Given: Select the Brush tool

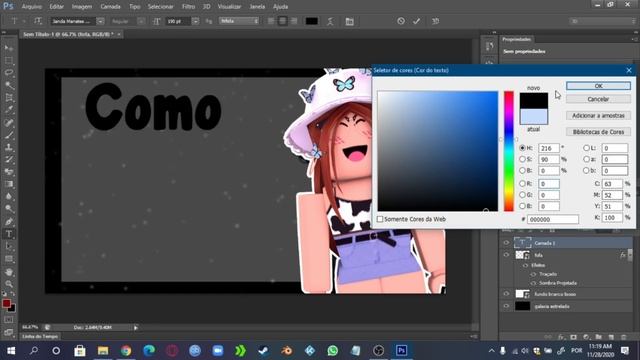Looking at the screenshot, I should coord(9,135).
